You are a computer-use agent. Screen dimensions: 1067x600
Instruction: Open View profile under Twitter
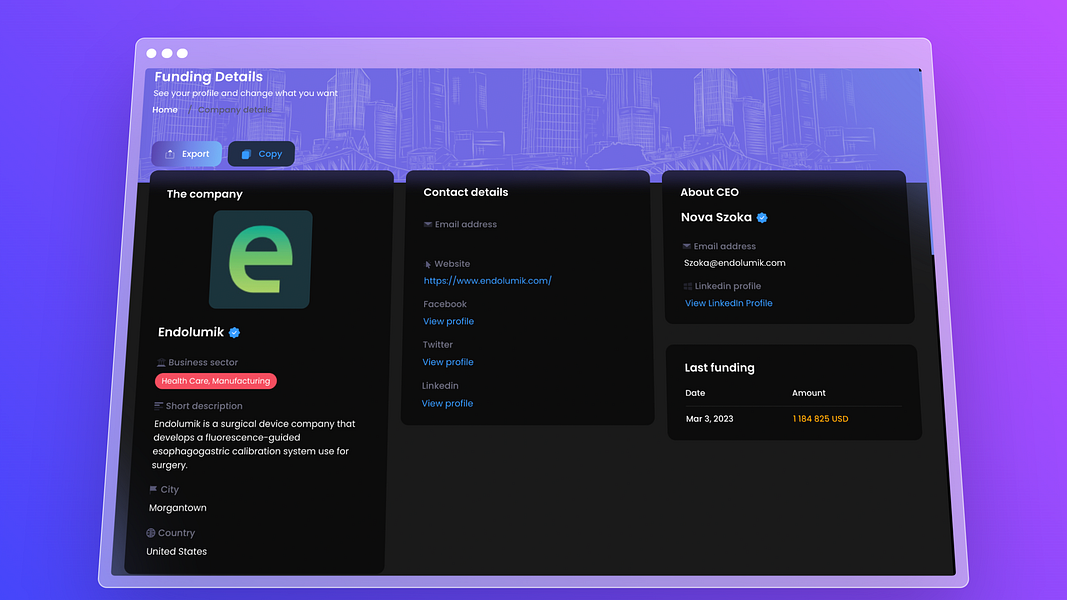tap(447, 362)
